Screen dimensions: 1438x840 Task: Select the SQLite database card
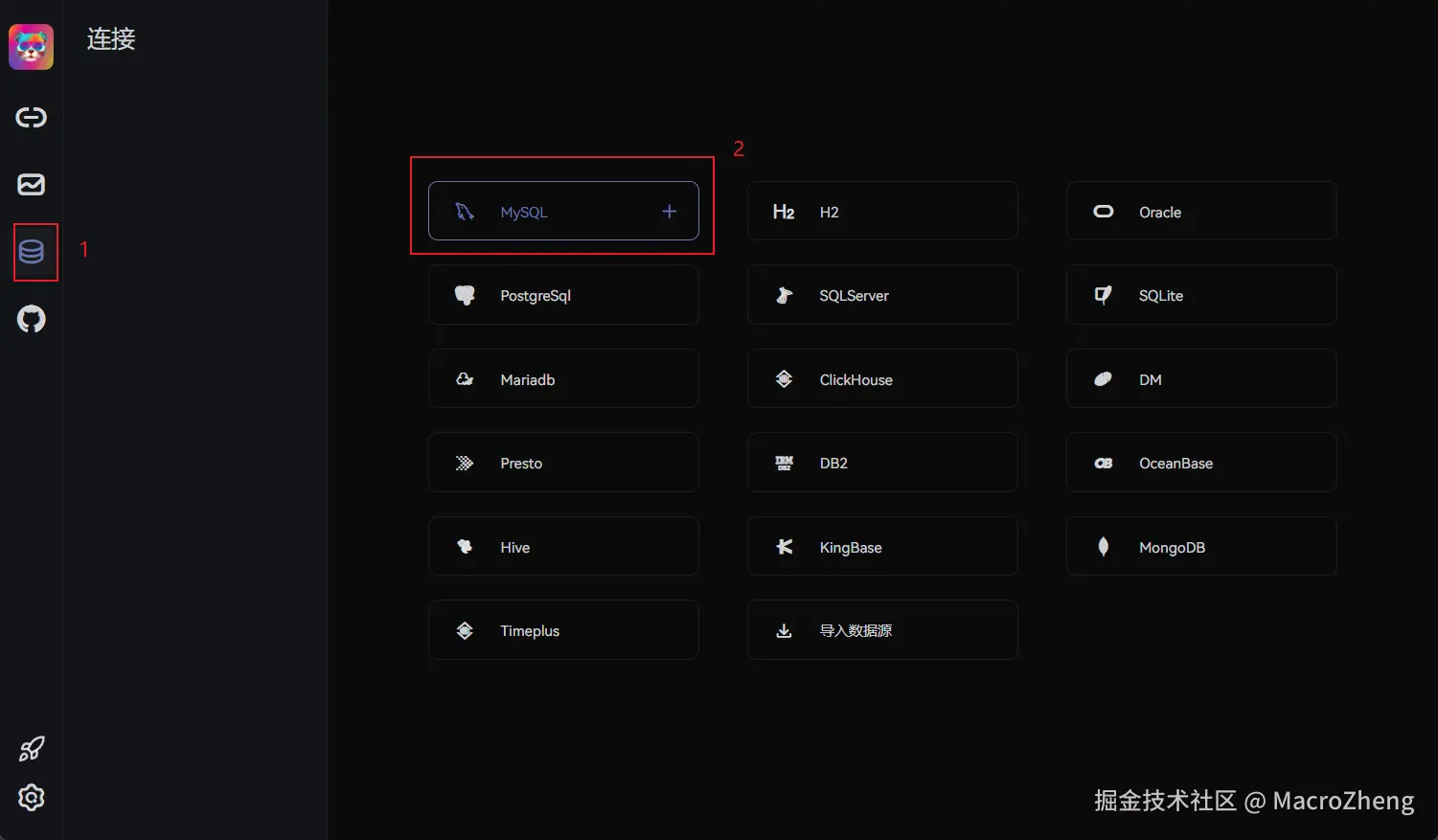1200,295
